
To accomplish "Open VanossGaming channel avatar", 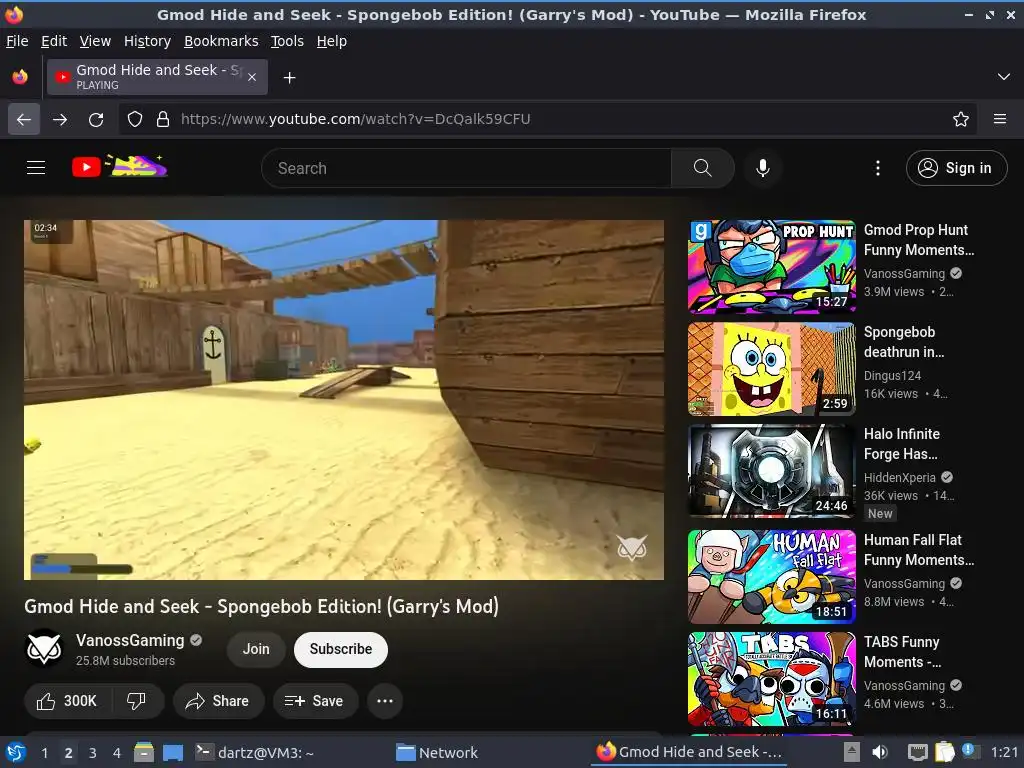I will point(44,648).
